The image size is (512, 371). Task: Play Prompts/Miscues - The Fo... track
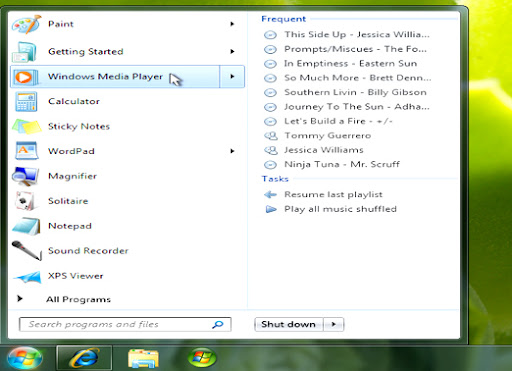coord(355,49)
